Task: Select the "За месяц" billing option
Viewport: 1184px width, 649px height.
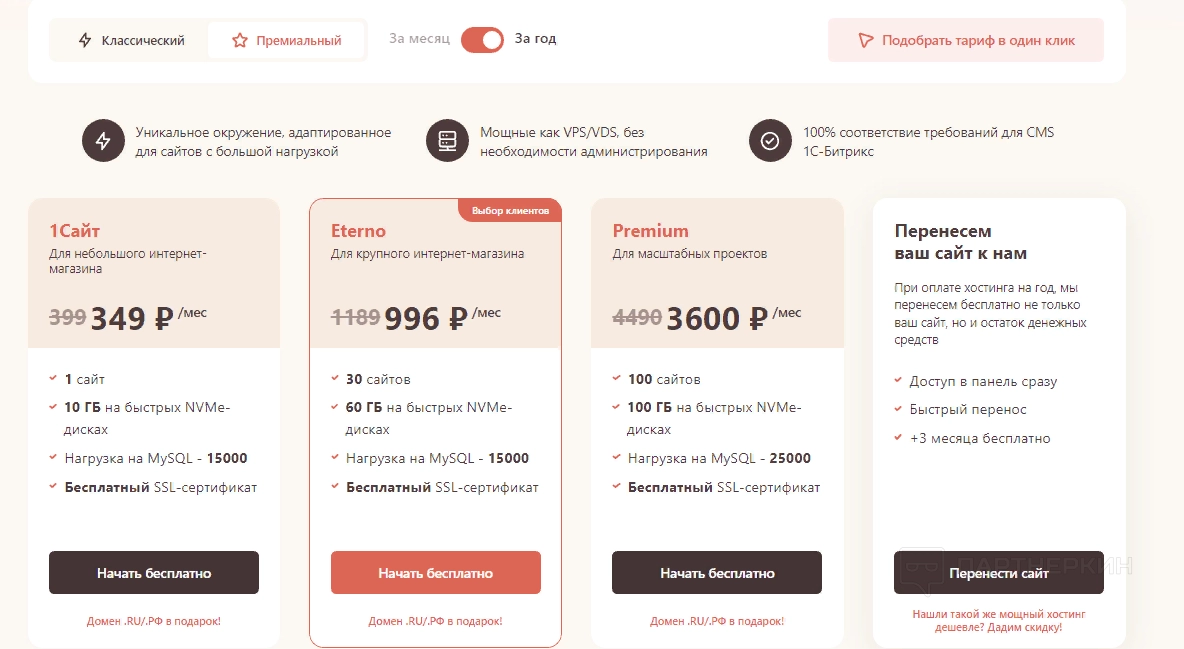Action: pyautogui.click(x=419, y=40)
